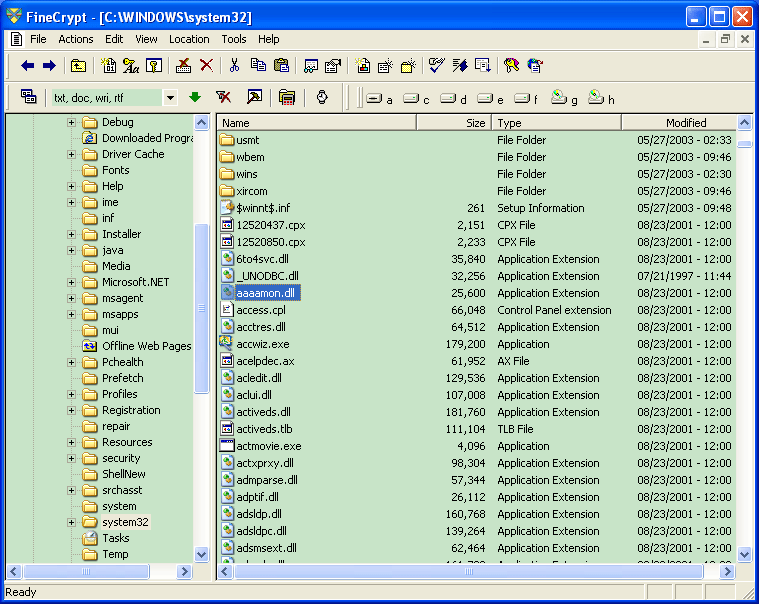Switch to drive d
The width and height of the screenshot is (759, 604).
(x=453, y=99)
